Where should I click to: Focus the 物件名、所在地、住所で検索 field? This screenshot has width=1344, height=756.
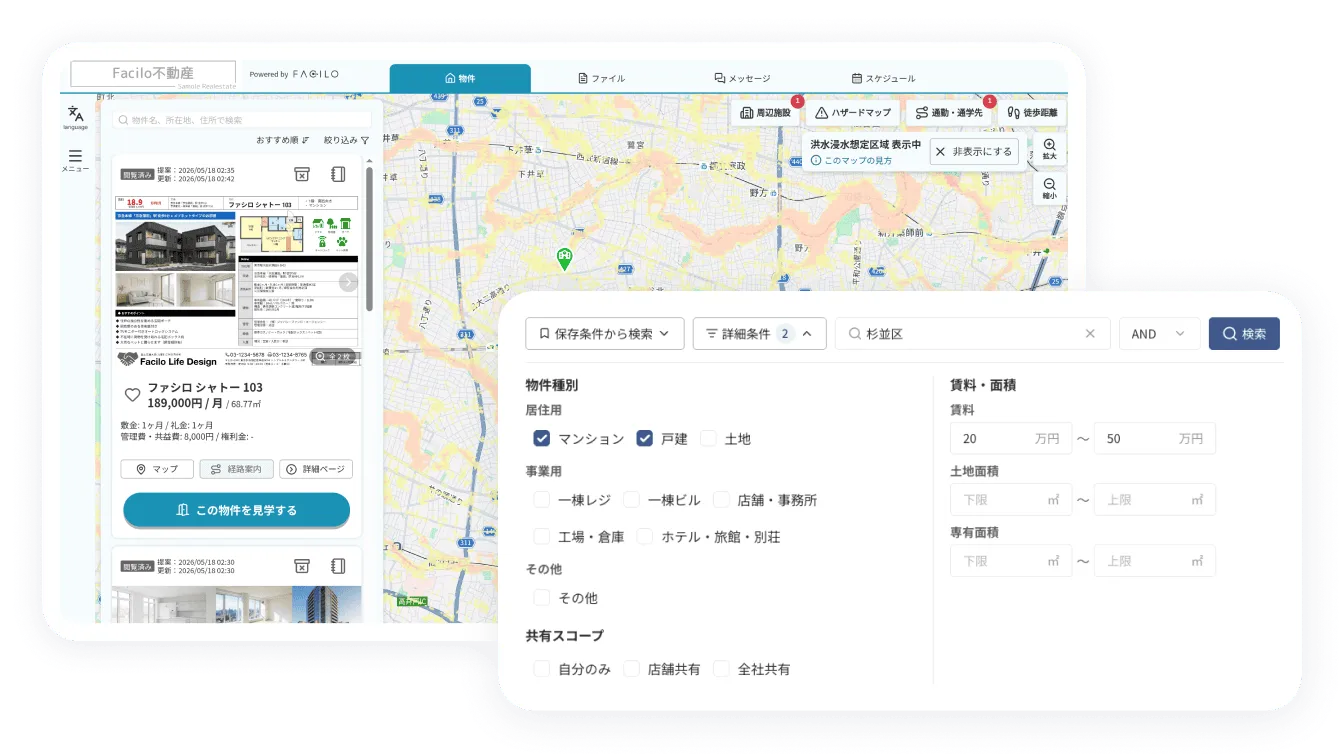click(x=241, y=120)
